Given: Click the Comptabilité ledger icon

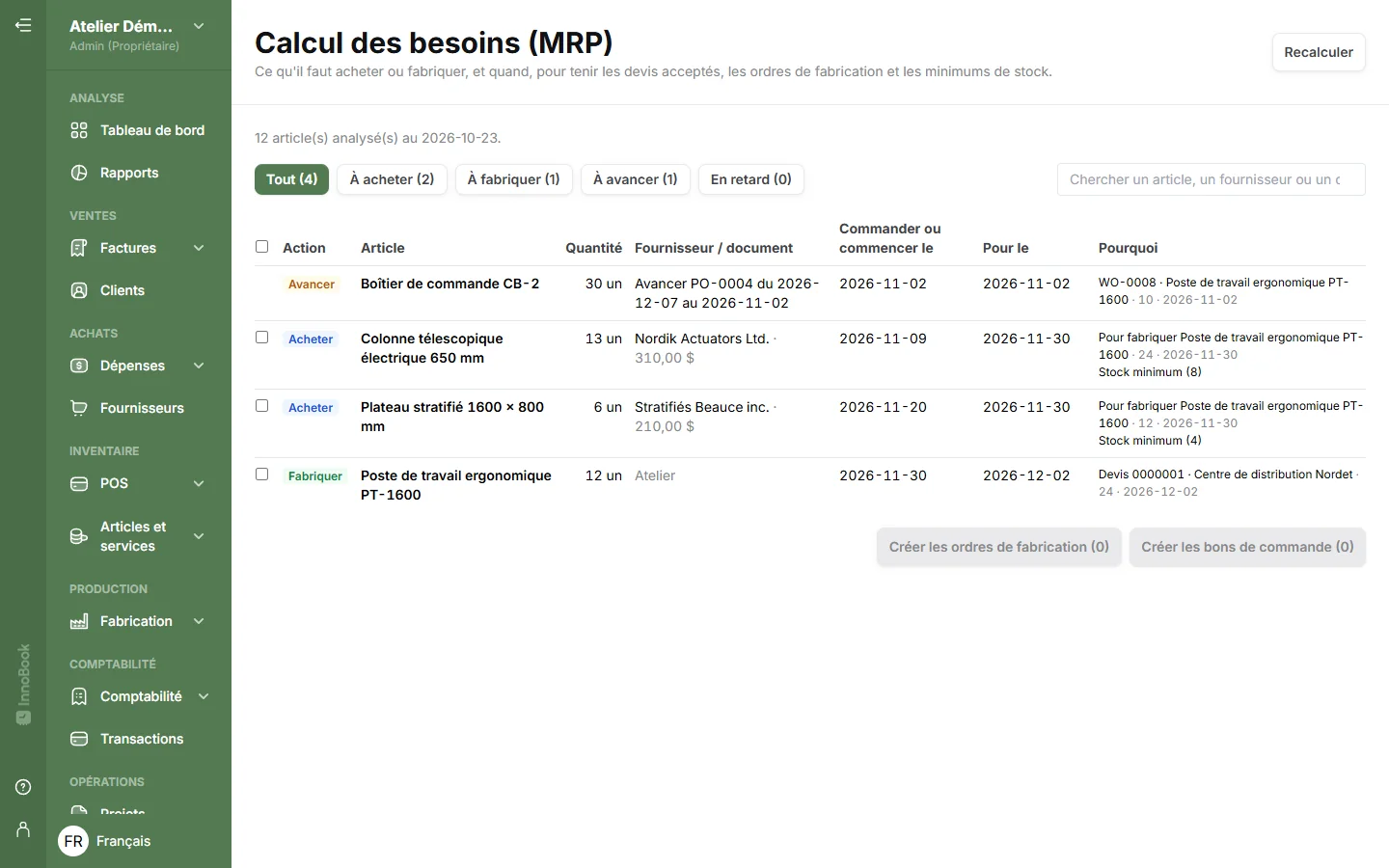Looking at the screenshot, I should click(79, 696).
